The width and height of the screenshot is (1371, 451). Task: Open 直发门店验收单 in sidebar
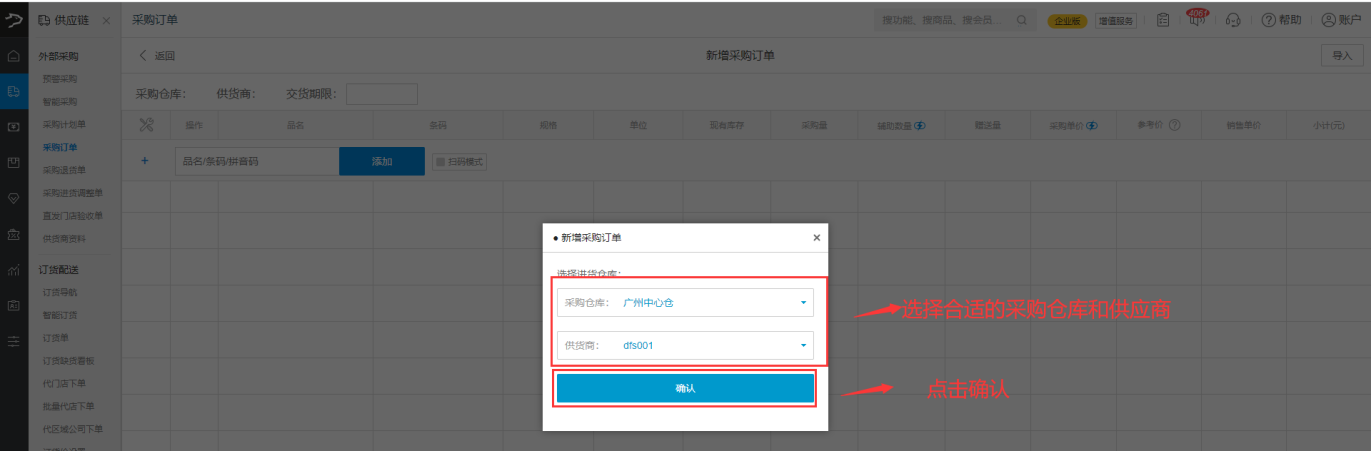(73, 216)
